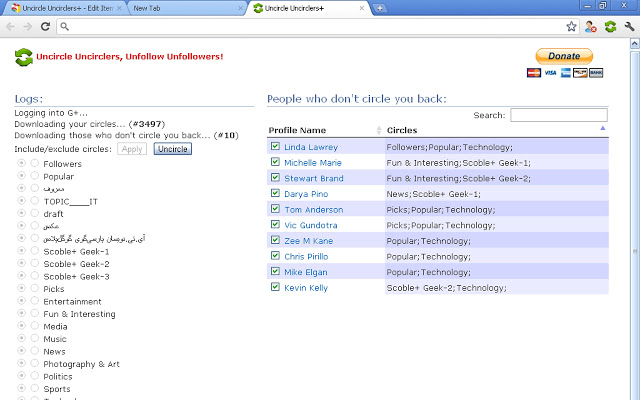This screenshot has height=400, width=640.
Task: Click the credit card icons under Donate
Action: tap(565, 73)
